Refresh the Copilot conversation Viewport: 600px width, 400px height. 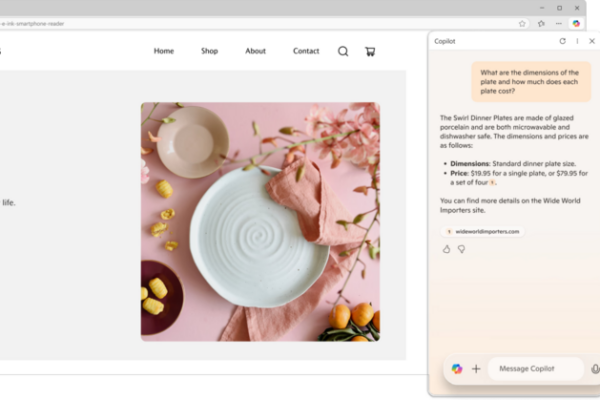click(x=562, y=41)
